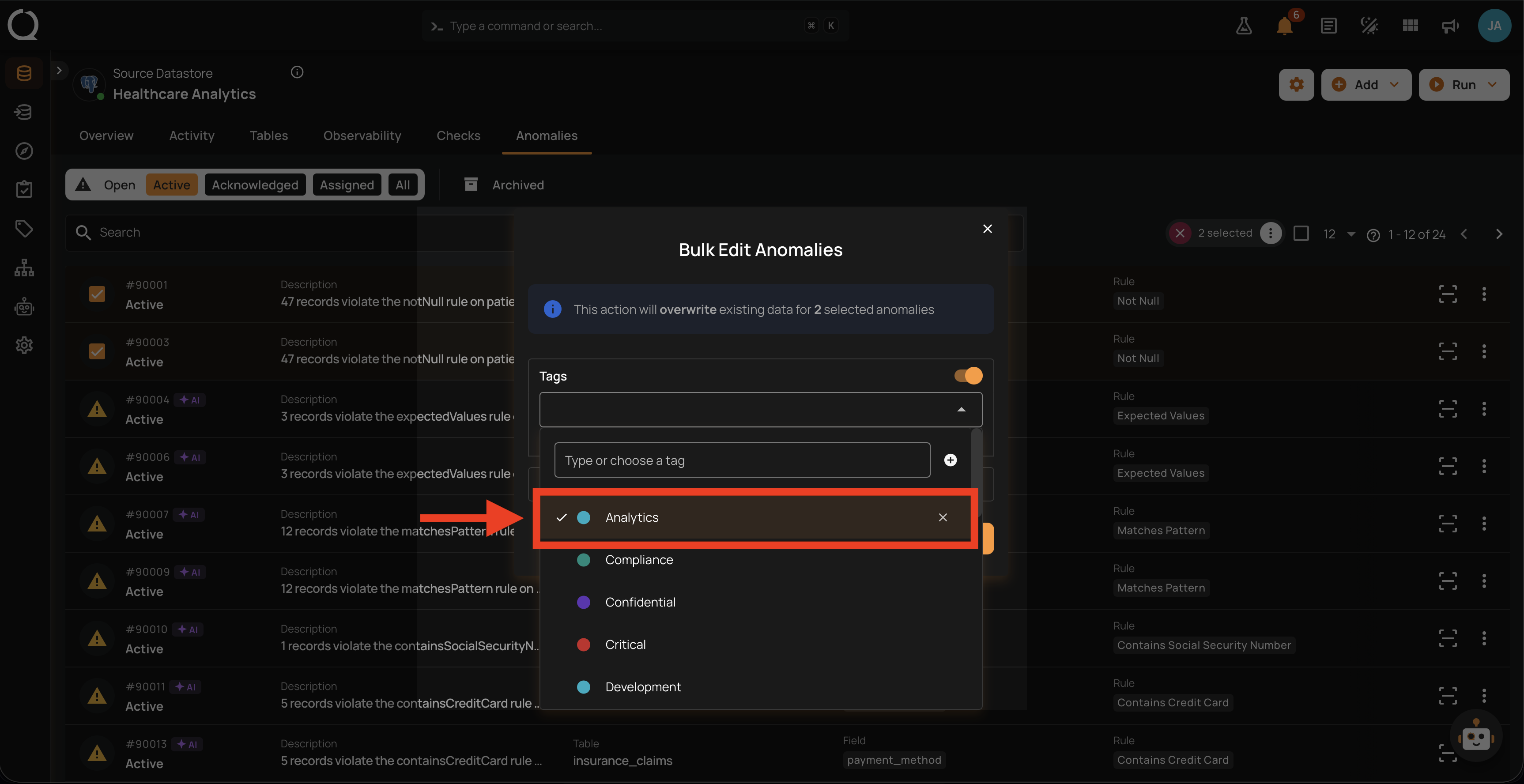View Archived anomalies
This screenshot has width=1524, height=784.
pyautogui.click(x=503, y=185)
